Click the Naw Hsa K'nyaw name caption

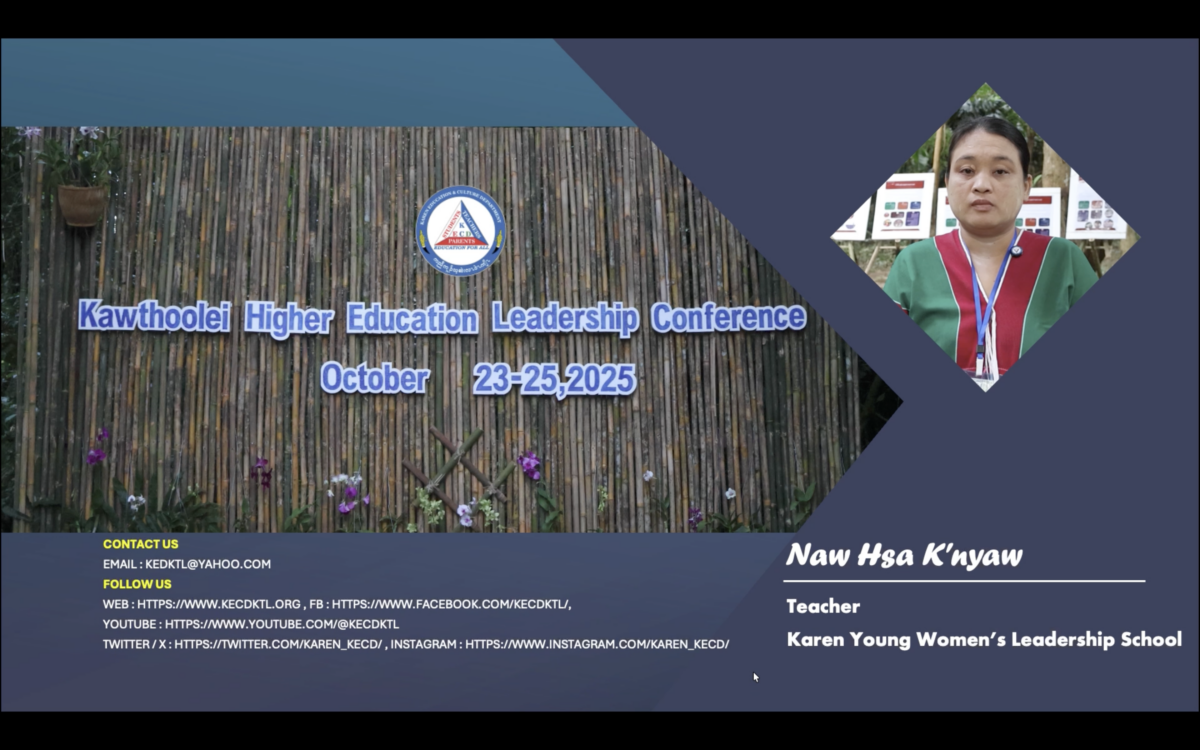[x=904, y=555]
